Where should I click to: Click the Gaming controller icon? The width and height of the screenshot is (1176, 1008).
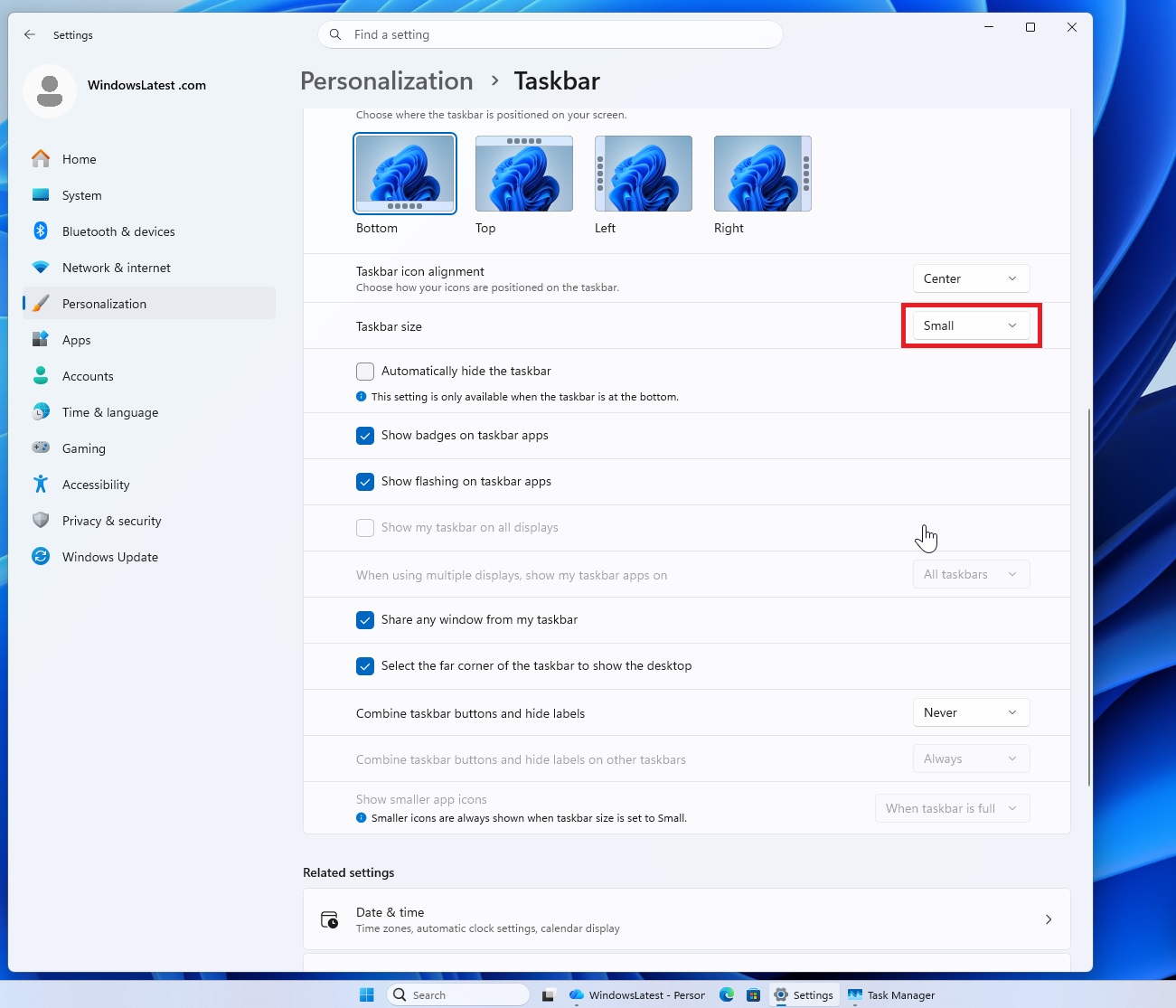click(x=41, y=447)
